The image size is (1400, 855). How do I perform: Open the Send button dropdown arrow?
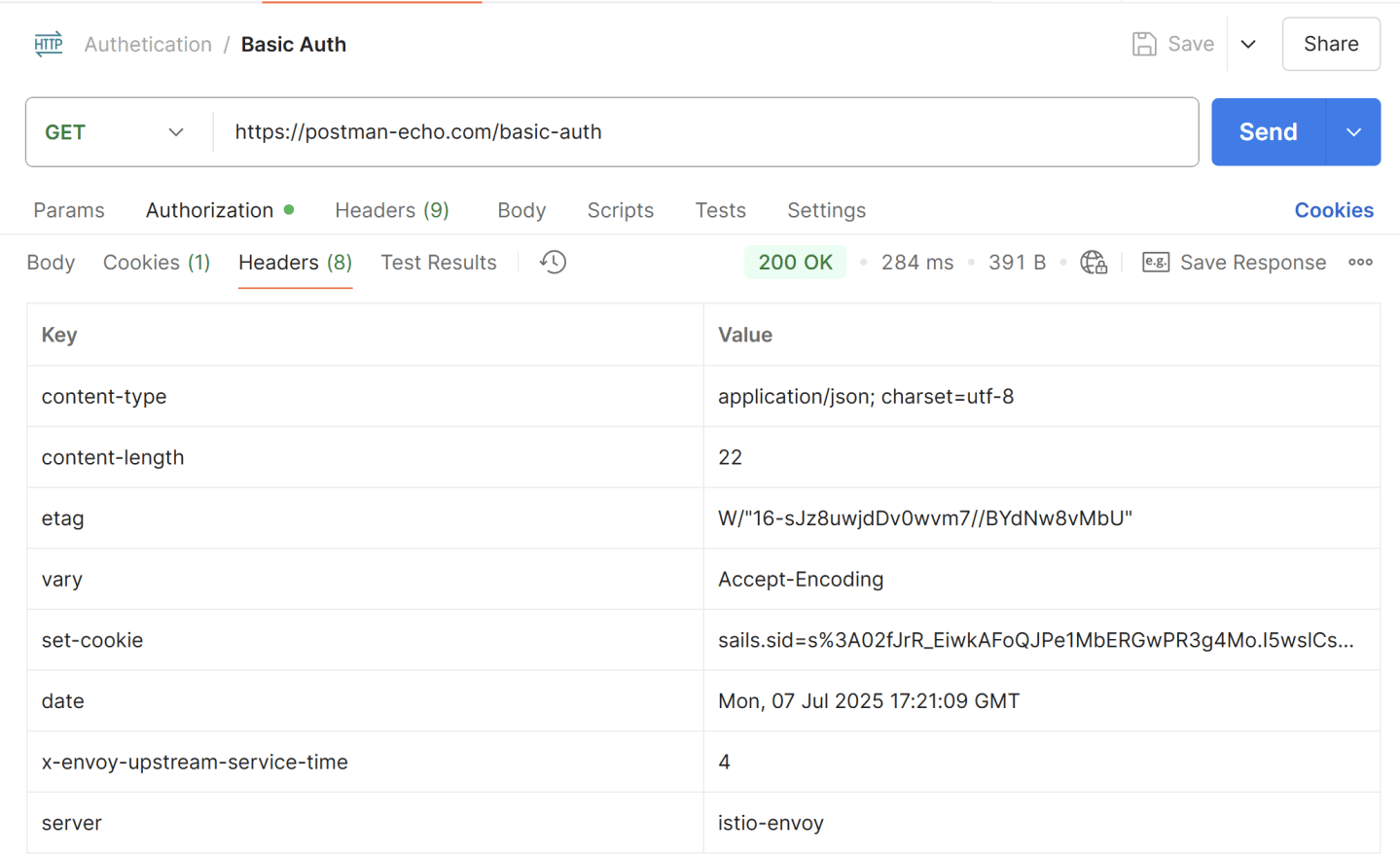coord(1353,131)
